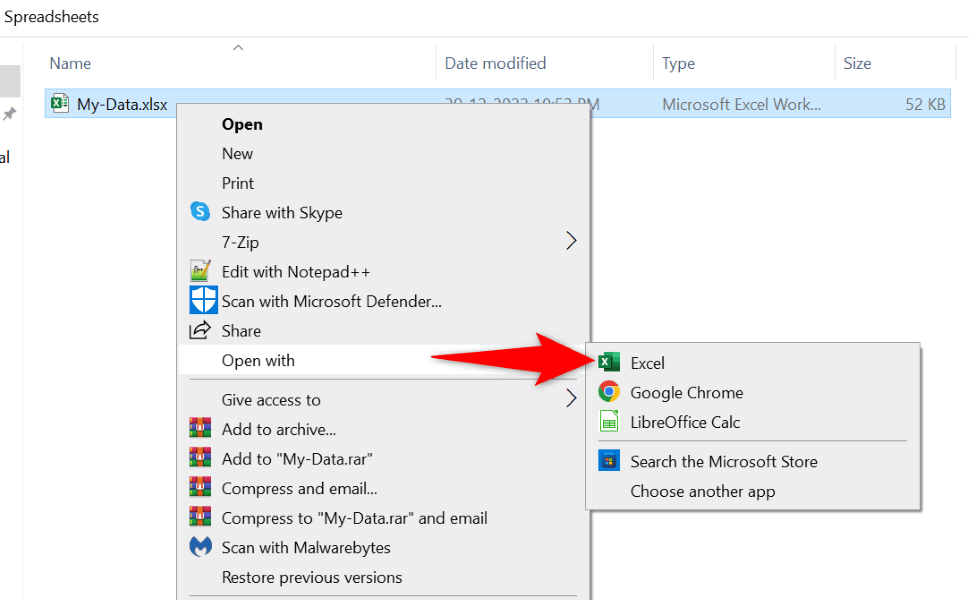Image resolution: width=969 pixels, height=600 pixels.
Task: Sort by Date modified column
Action: 495,63
